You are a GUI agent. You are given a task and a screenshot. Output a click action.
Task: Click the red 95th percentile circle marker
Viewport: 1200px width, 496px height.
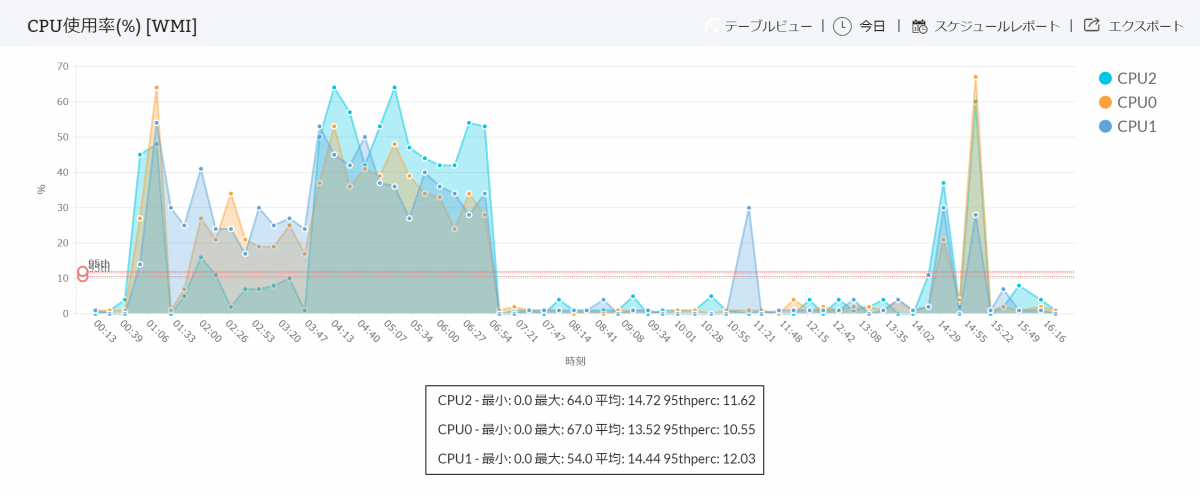(x=83, y=273)
